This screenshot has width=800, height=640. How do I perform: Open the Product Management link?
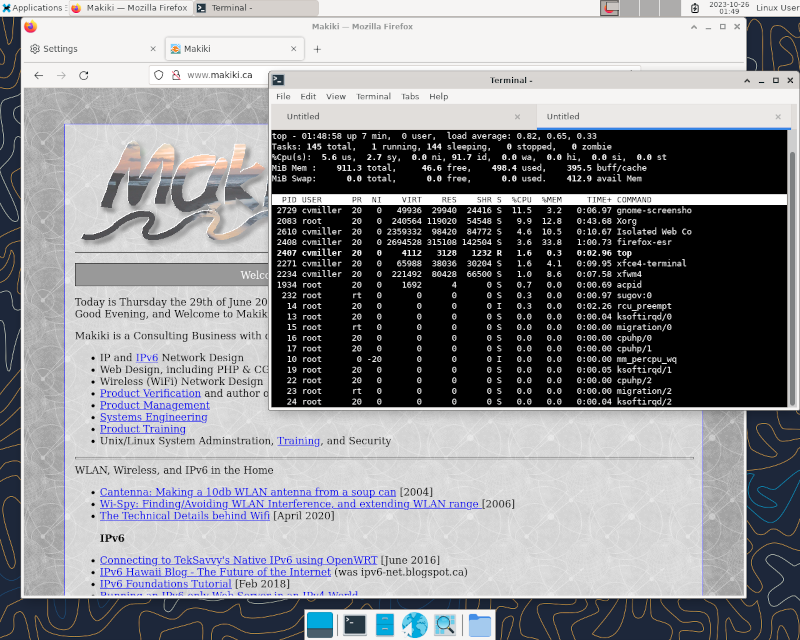155,405
